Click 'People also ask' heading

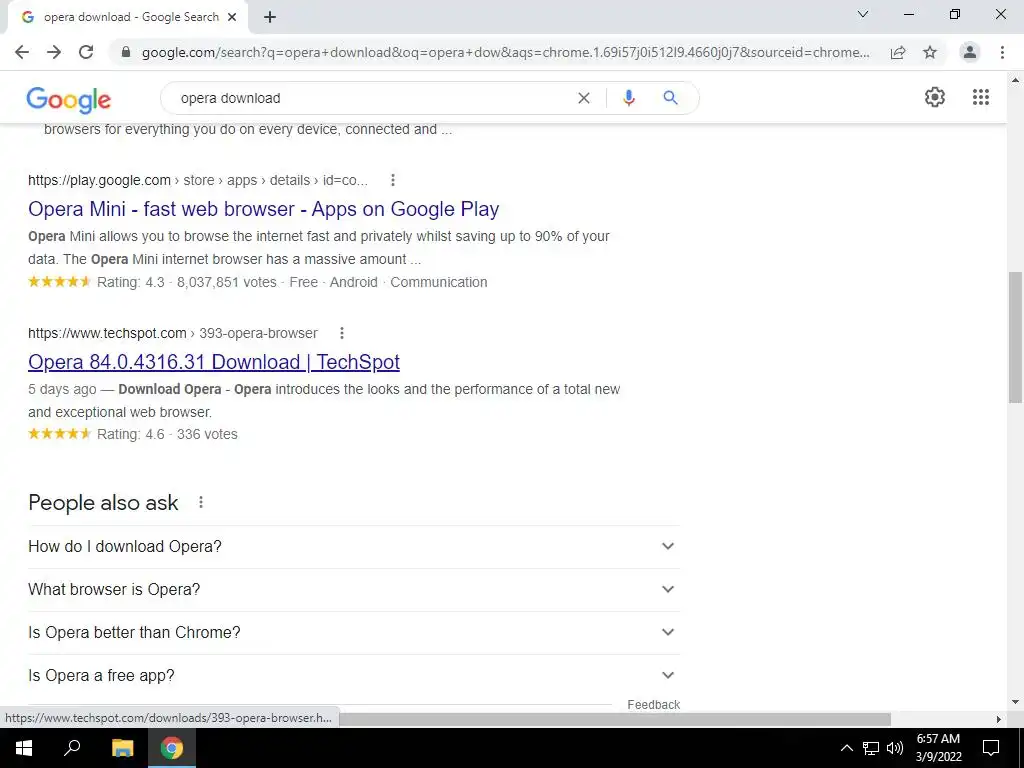[103, 503]
